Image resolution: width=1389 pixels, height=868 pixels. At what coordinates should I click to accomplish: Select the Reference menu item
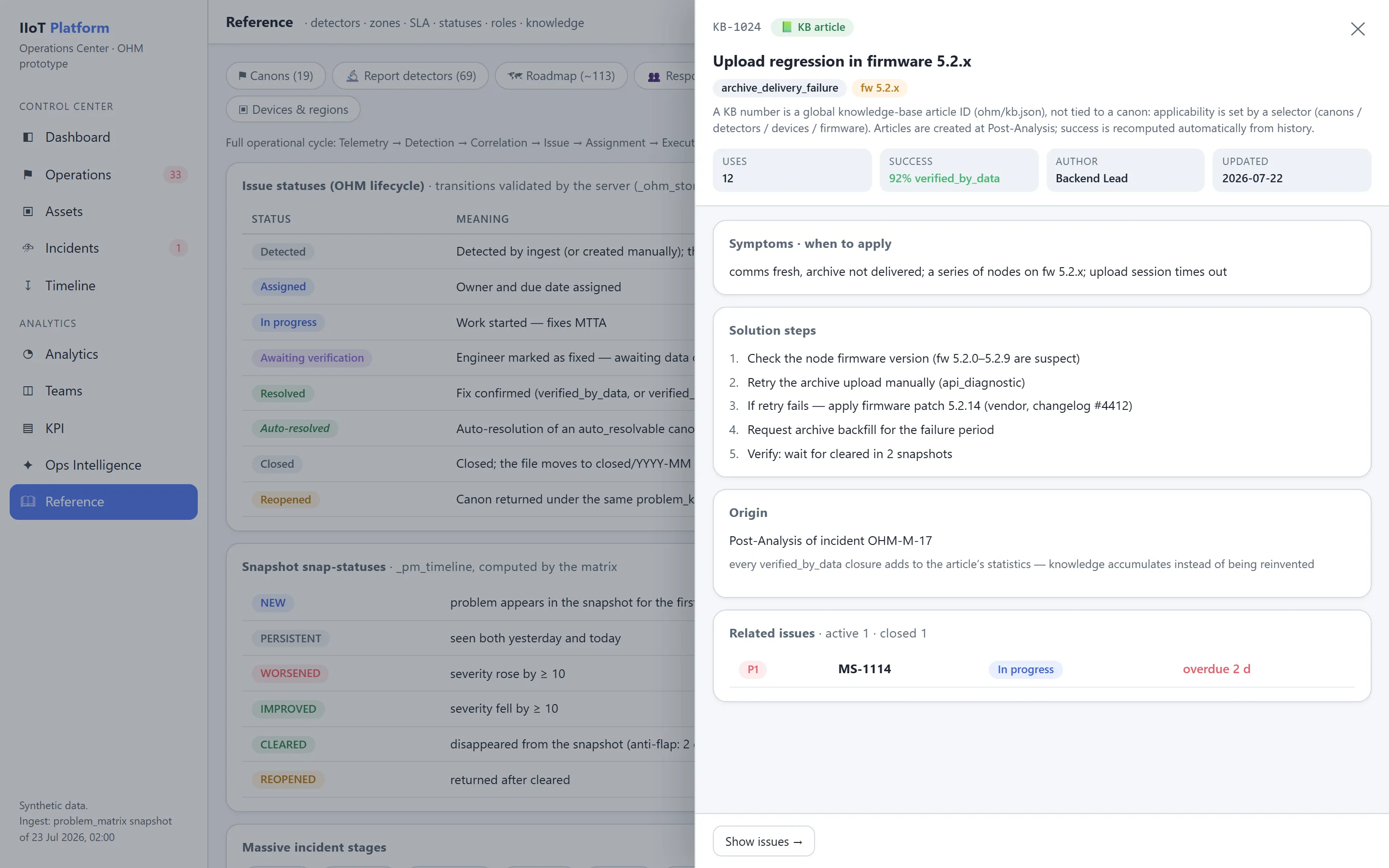pyautogui.click(x=104, y=502)
